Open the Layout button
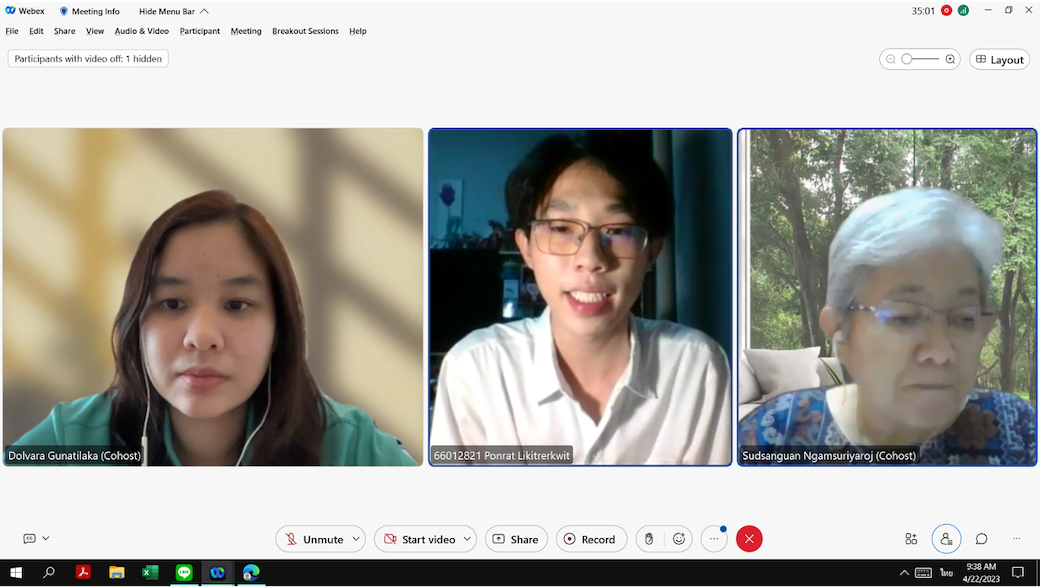Viewport: 1040px width, 587px height. [999, 60]
